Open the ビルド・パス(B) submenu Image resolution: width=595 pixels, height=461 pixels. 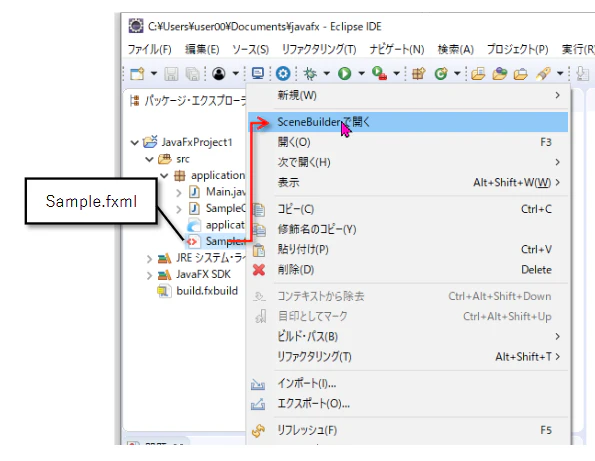pyautogui.click(x=408, y=337)
